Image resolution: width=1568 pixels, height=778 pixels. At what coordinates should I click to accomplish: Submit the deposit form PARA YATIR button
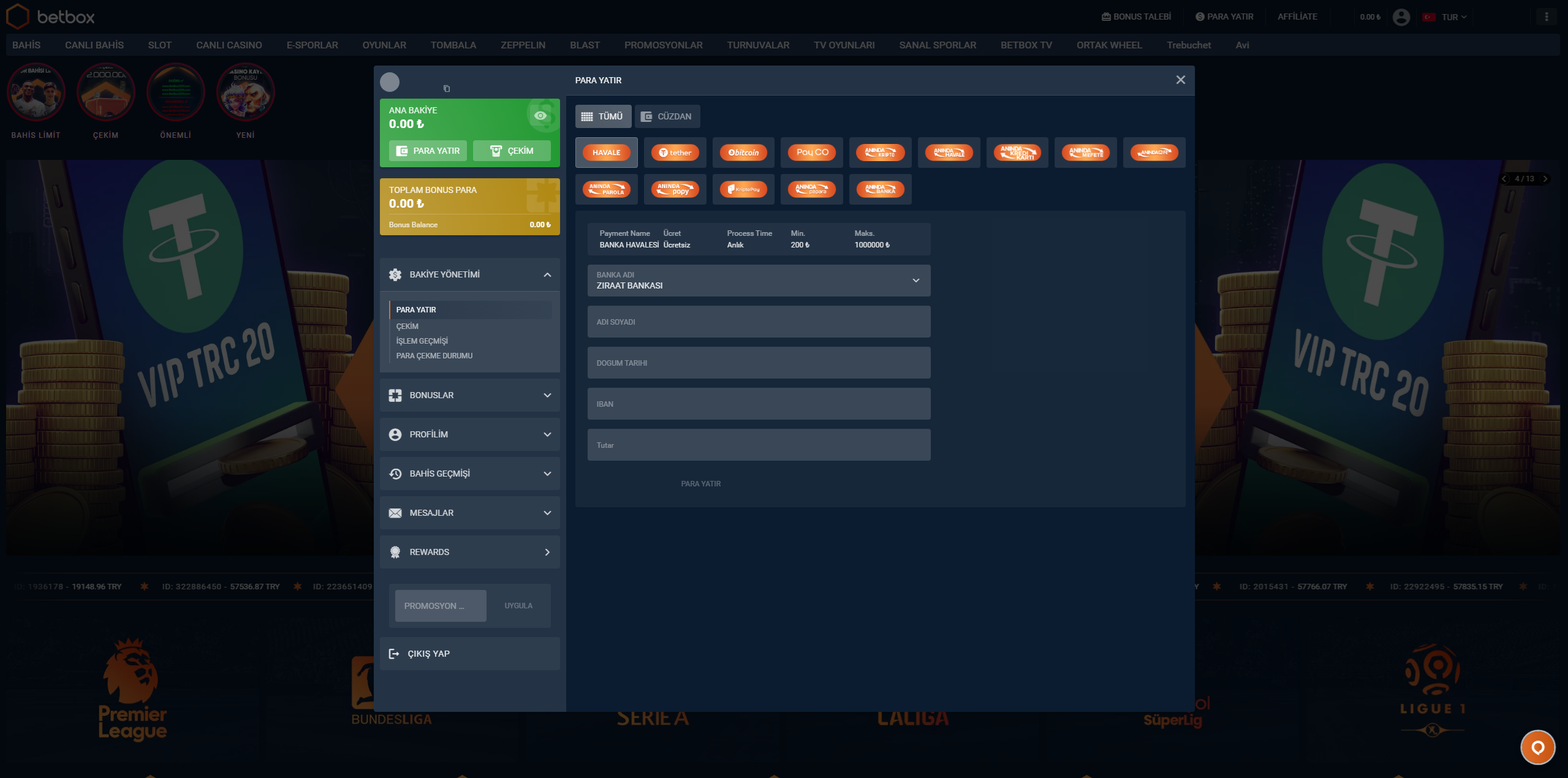[700, 484]
